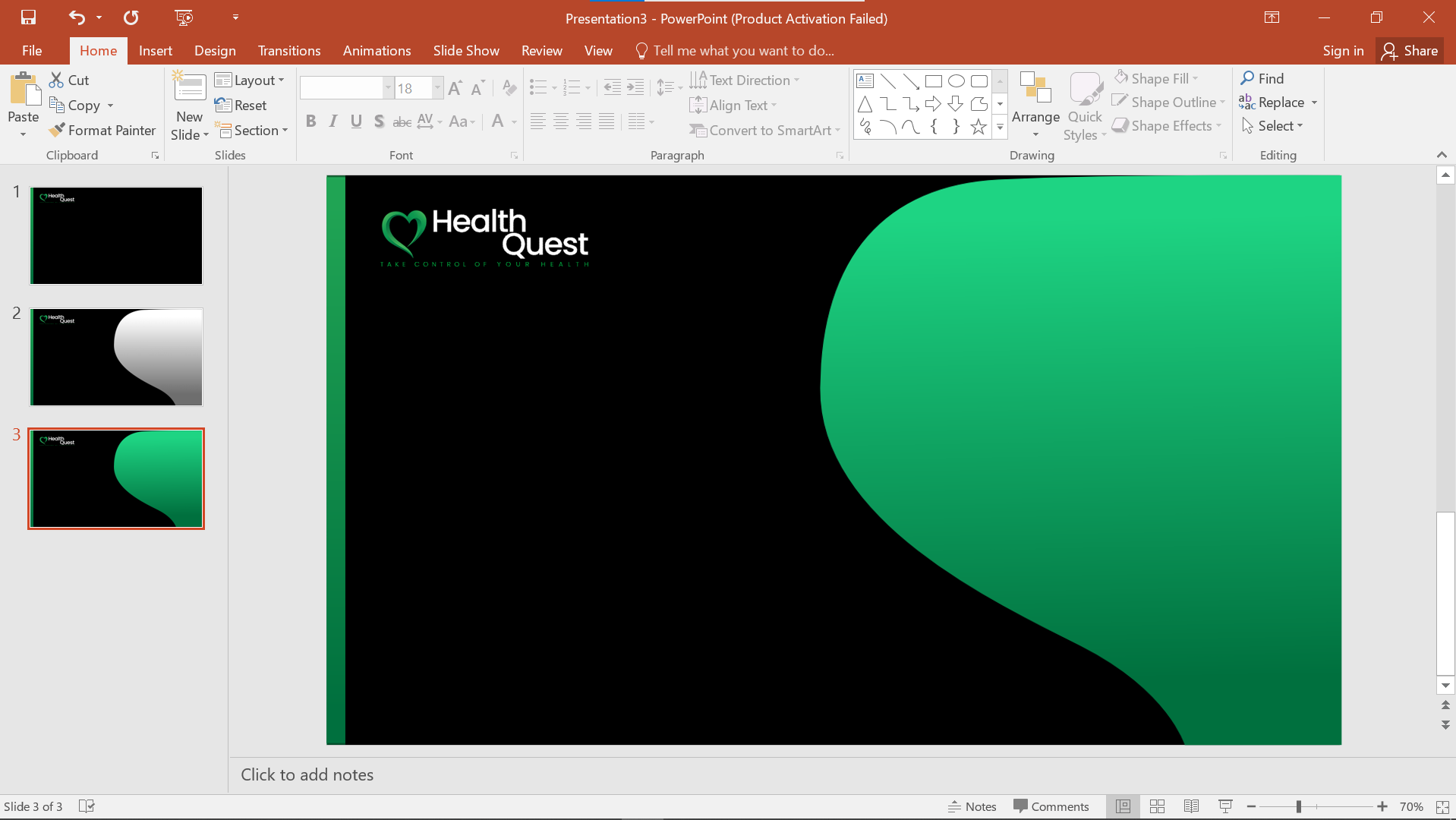1456x820 pixels.
Task: Switch to the Design tab
Action: pos(215,51)
